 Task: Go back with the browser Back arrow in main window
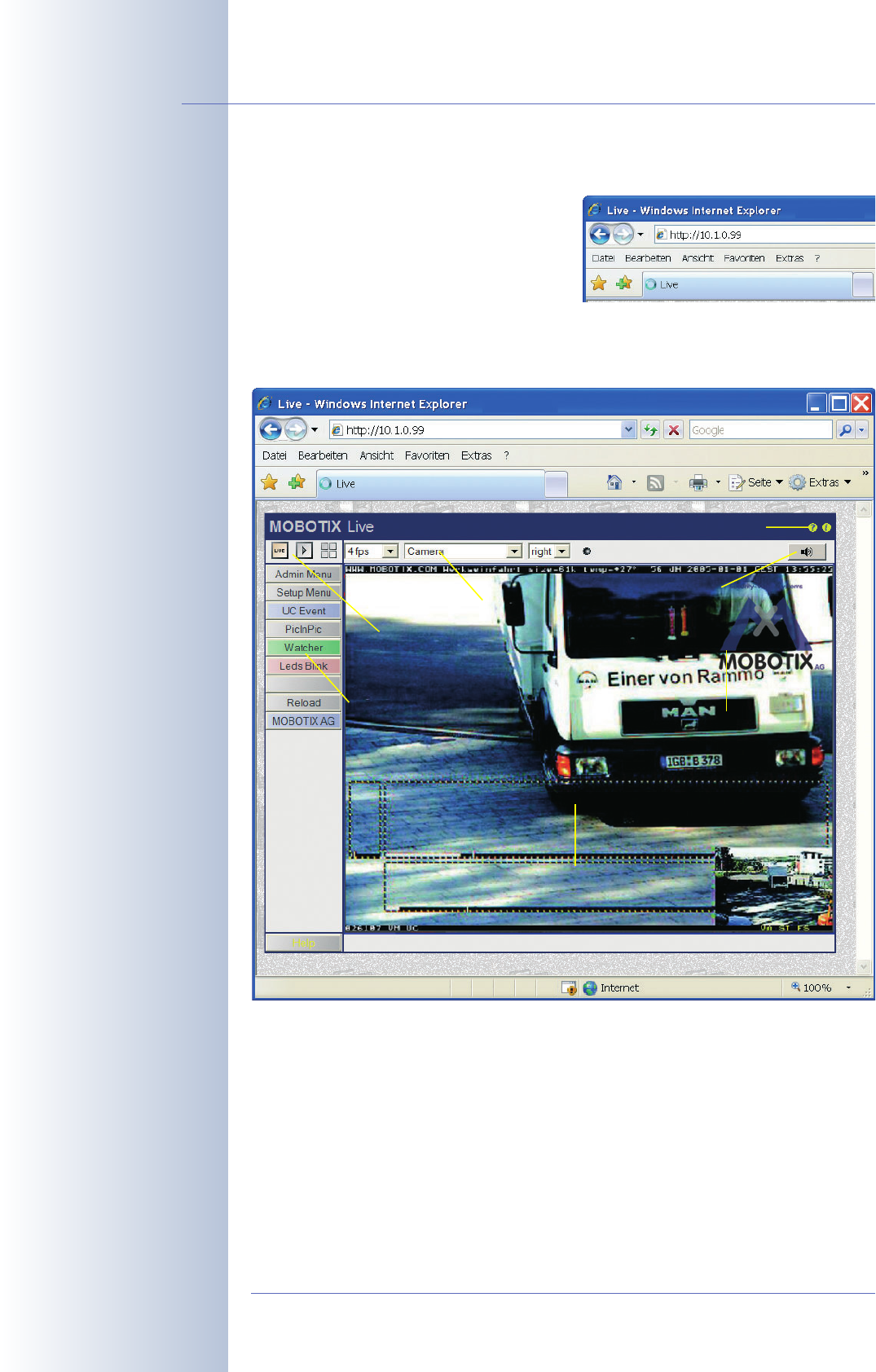pos(271,429)
